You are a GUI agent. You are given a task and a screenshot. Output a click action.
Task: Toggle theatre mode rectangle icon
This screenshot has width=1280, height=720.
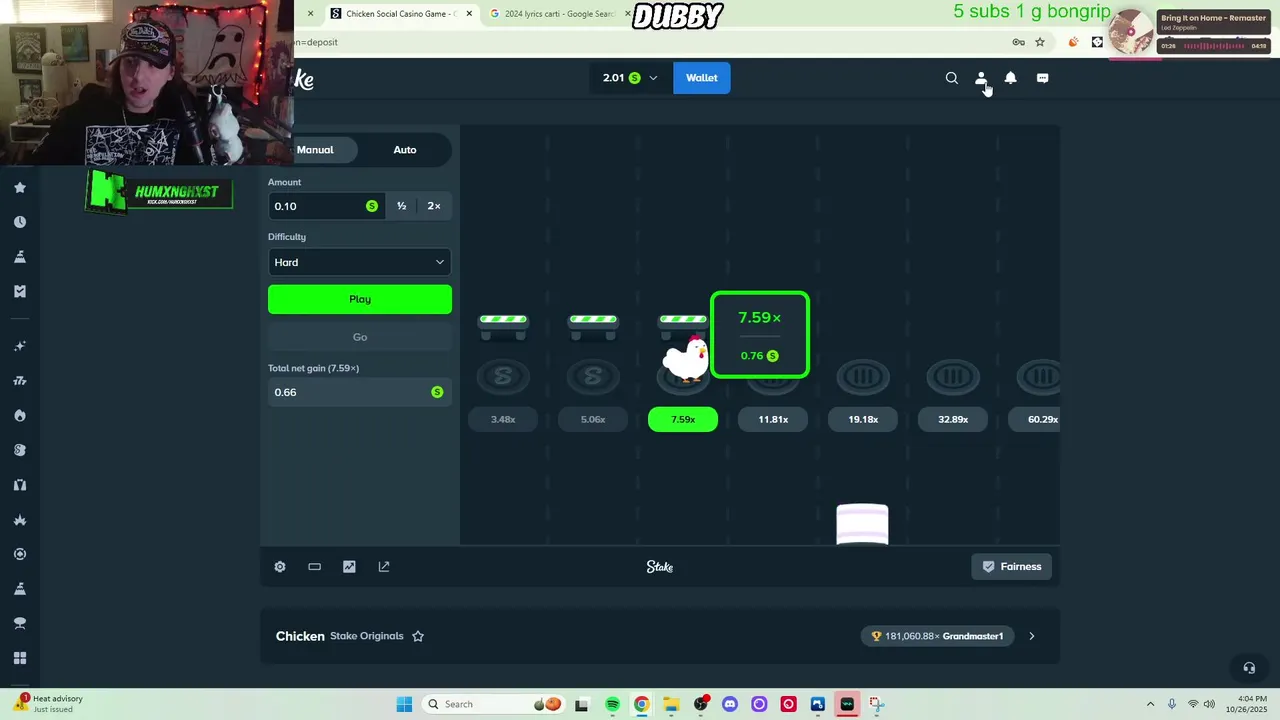click(x=314, y=567)
